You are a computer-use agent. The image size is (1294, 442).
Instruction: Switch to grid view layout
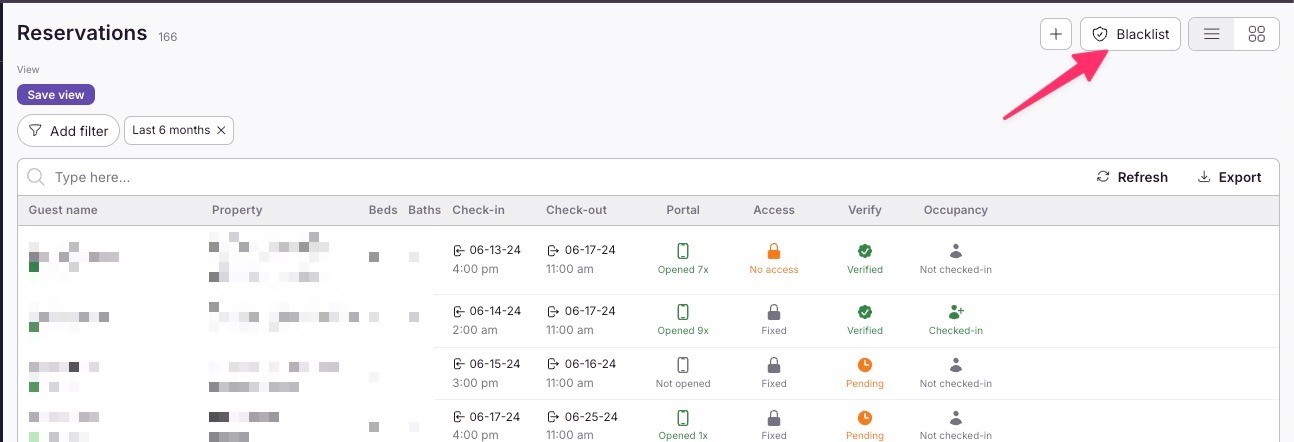click(1257, 34)
